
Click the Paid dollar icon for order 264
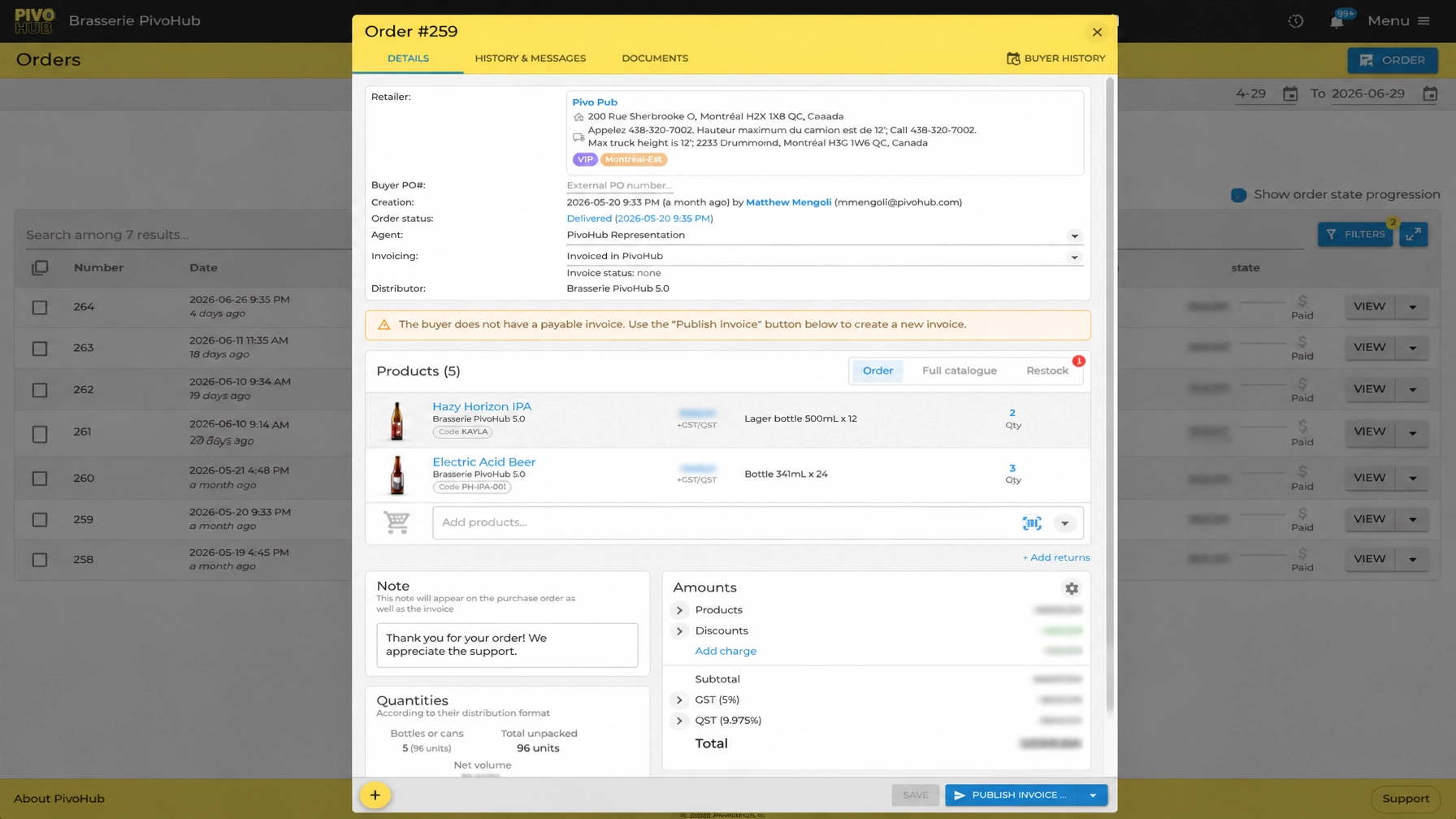click(x=1302, y=301)
